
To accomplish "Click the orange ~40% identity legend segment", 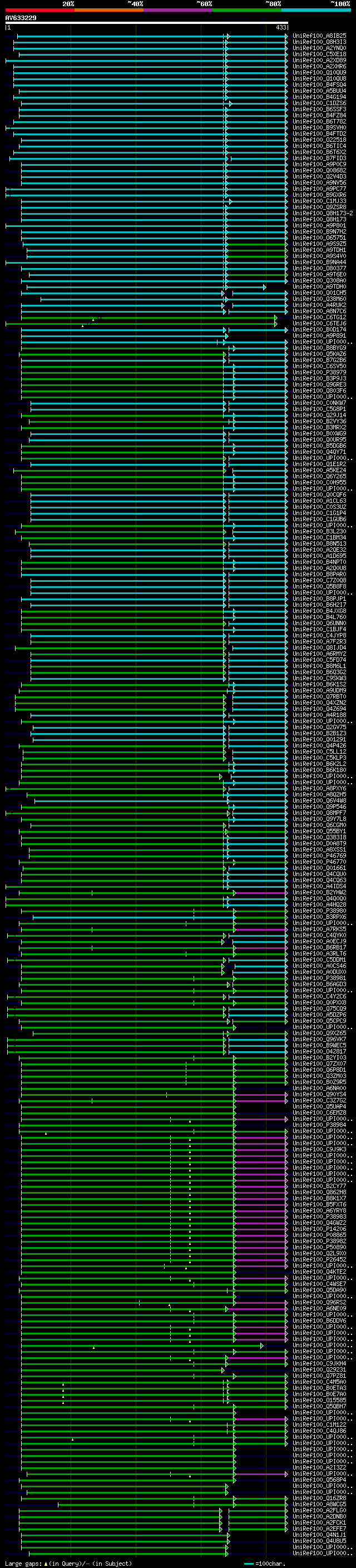I will [x=109, y=10].
